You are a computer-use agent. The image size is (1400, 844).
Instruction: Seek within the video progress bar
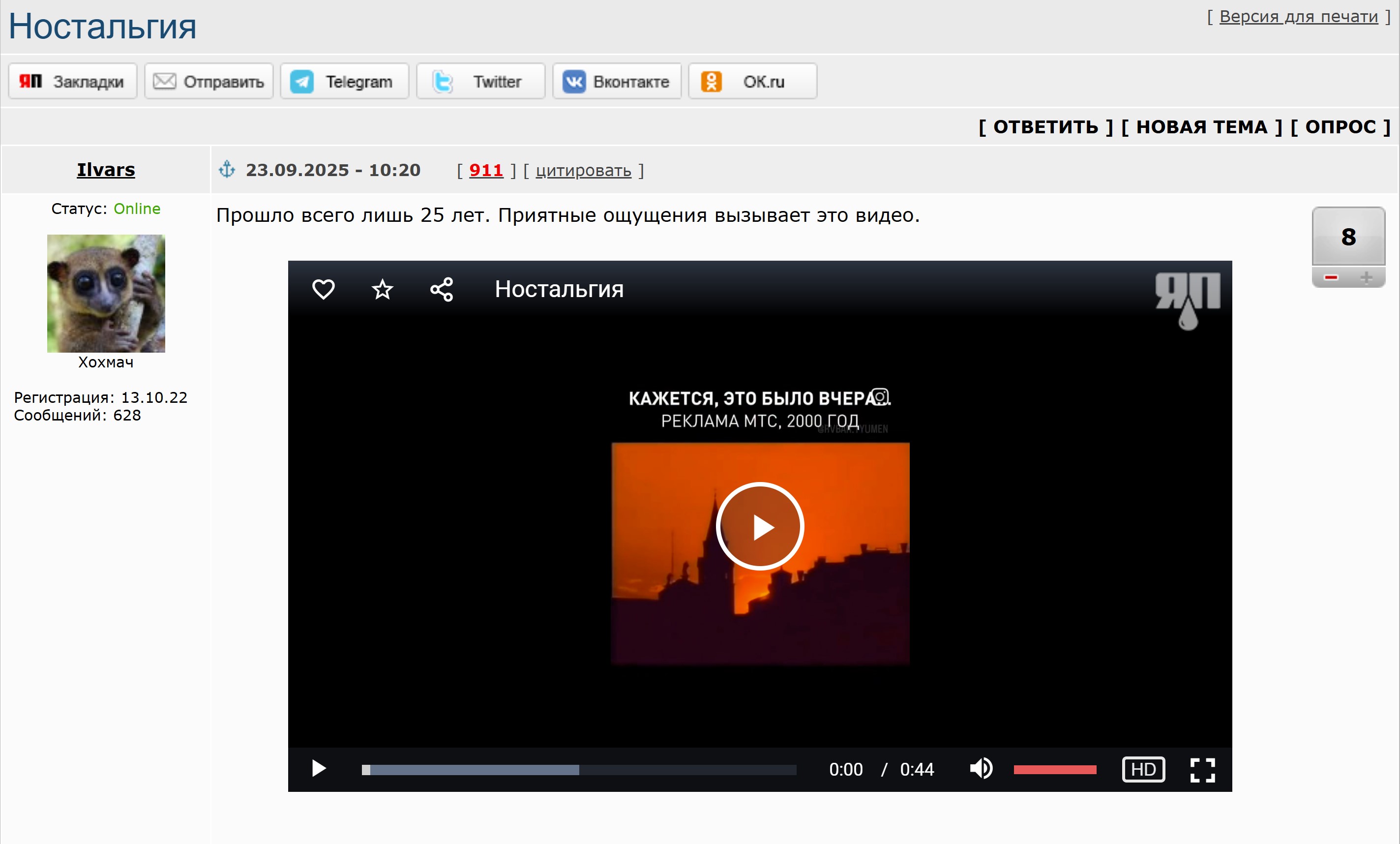tap(579, 770)
